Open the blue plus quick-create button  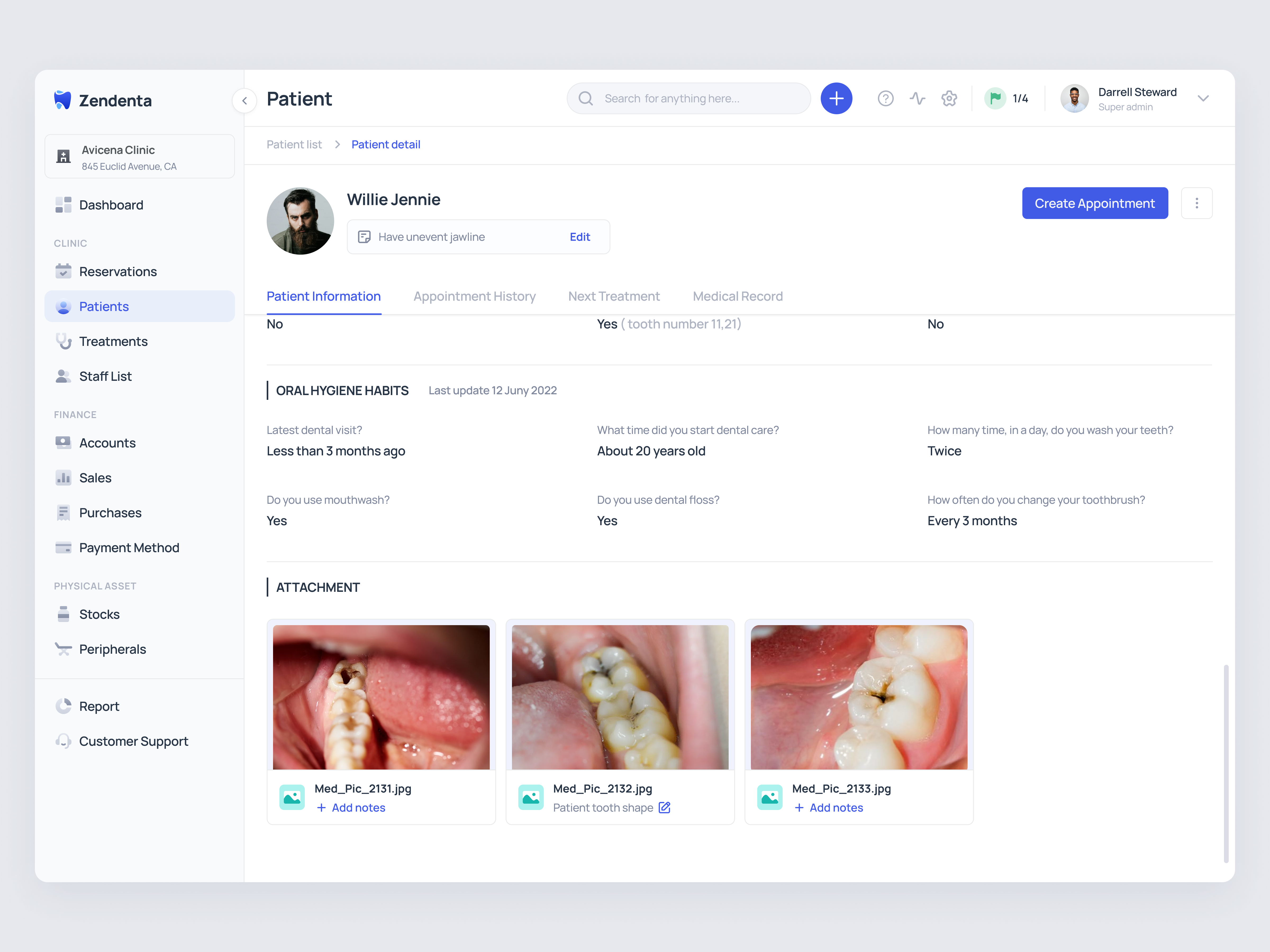pyautogui.click(x=837, y=98)
